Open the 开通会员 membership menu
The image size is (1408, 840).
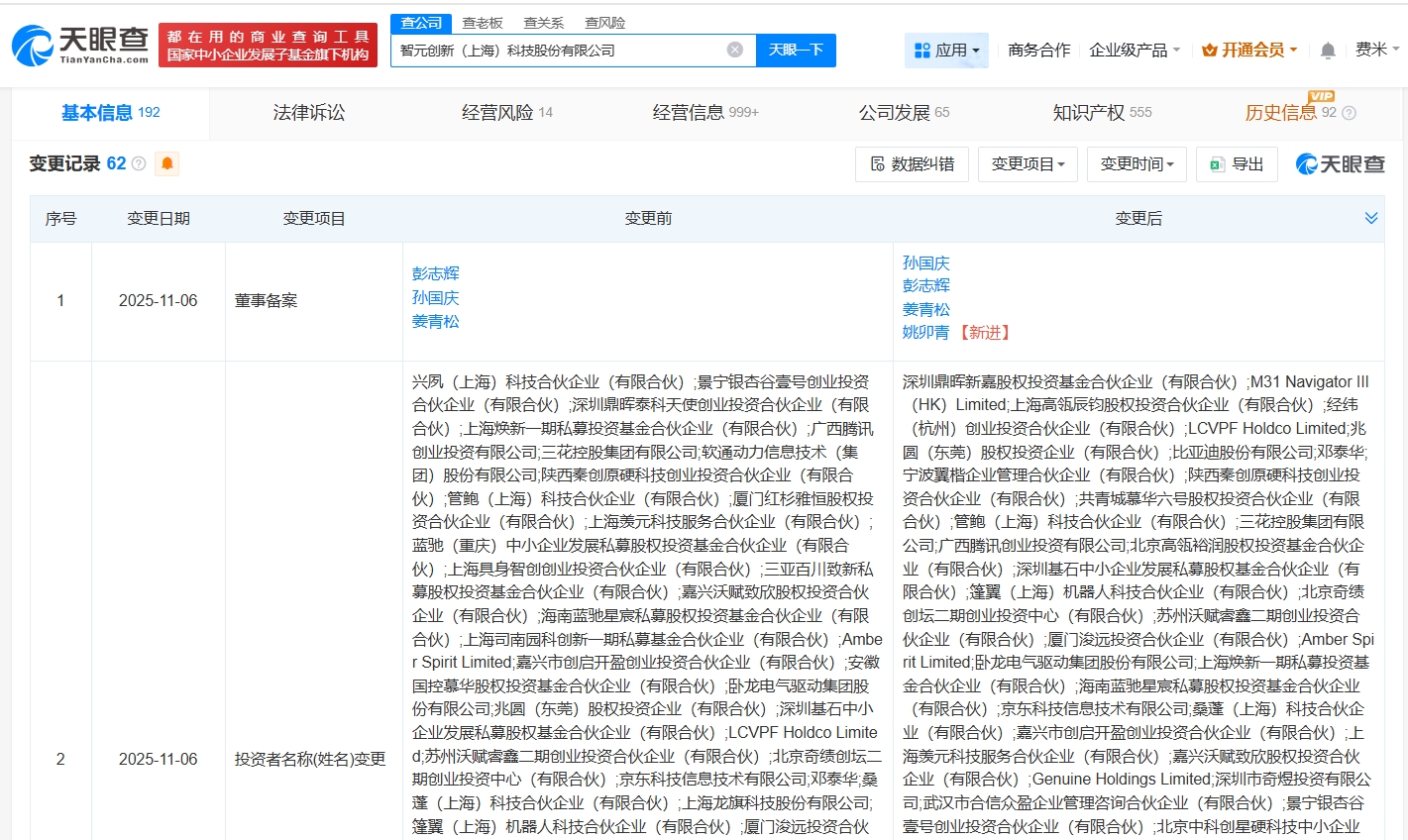pyautogui.click(x=1248, y=51)
